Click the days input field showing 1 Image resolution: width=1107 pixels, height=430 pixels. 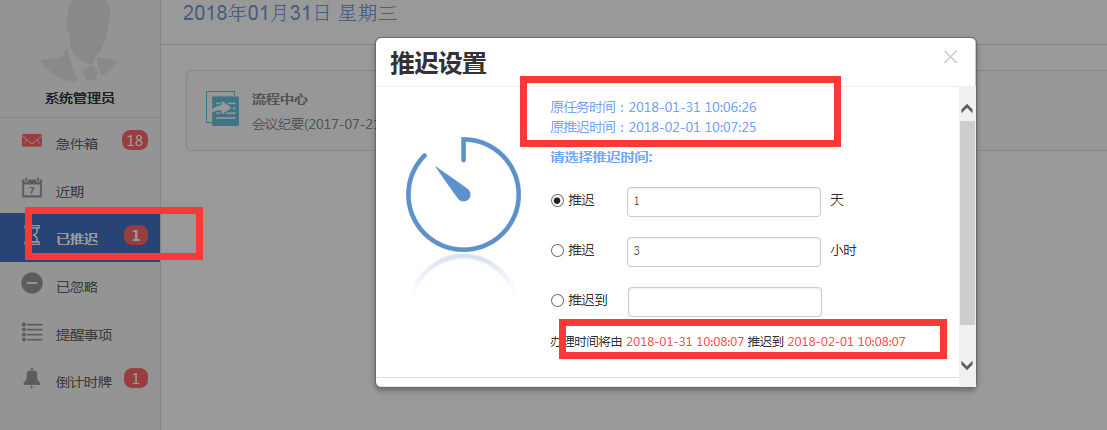[x=724, y=201]
